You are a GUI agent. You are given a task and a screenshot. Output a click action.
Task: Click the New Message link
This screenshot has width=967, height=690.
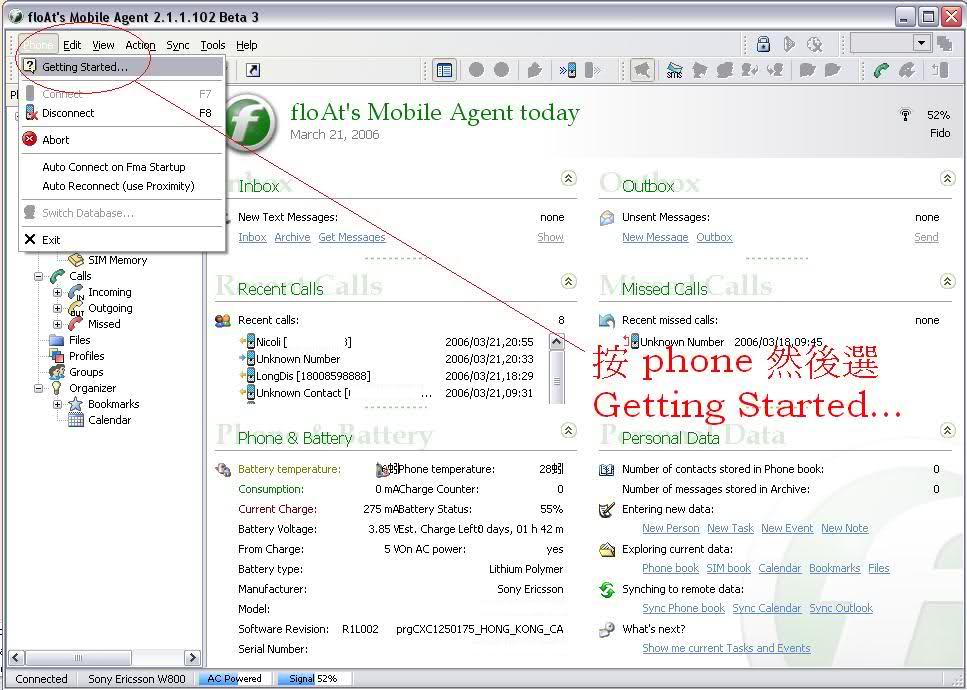tap(655, 237)
